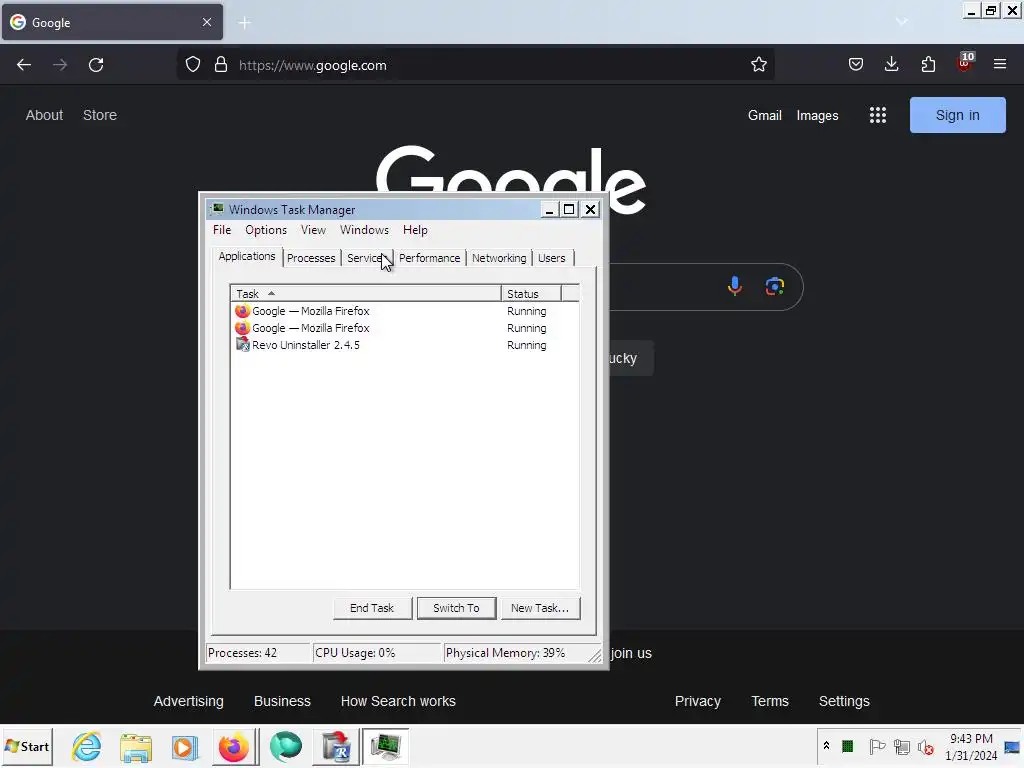Open Advertising footer link
1024x768 pixels.
(x=189, y=701)
